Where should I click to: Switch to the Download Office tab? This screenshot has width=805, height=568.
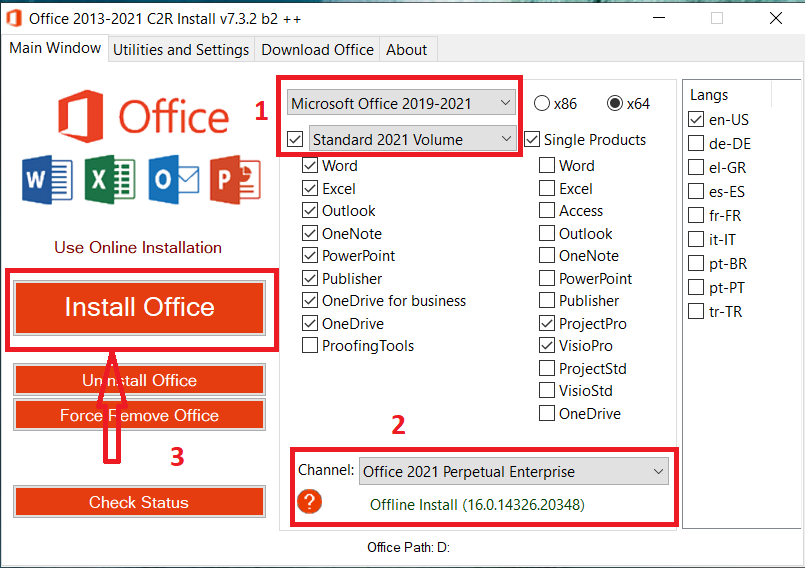pos(317,50)
